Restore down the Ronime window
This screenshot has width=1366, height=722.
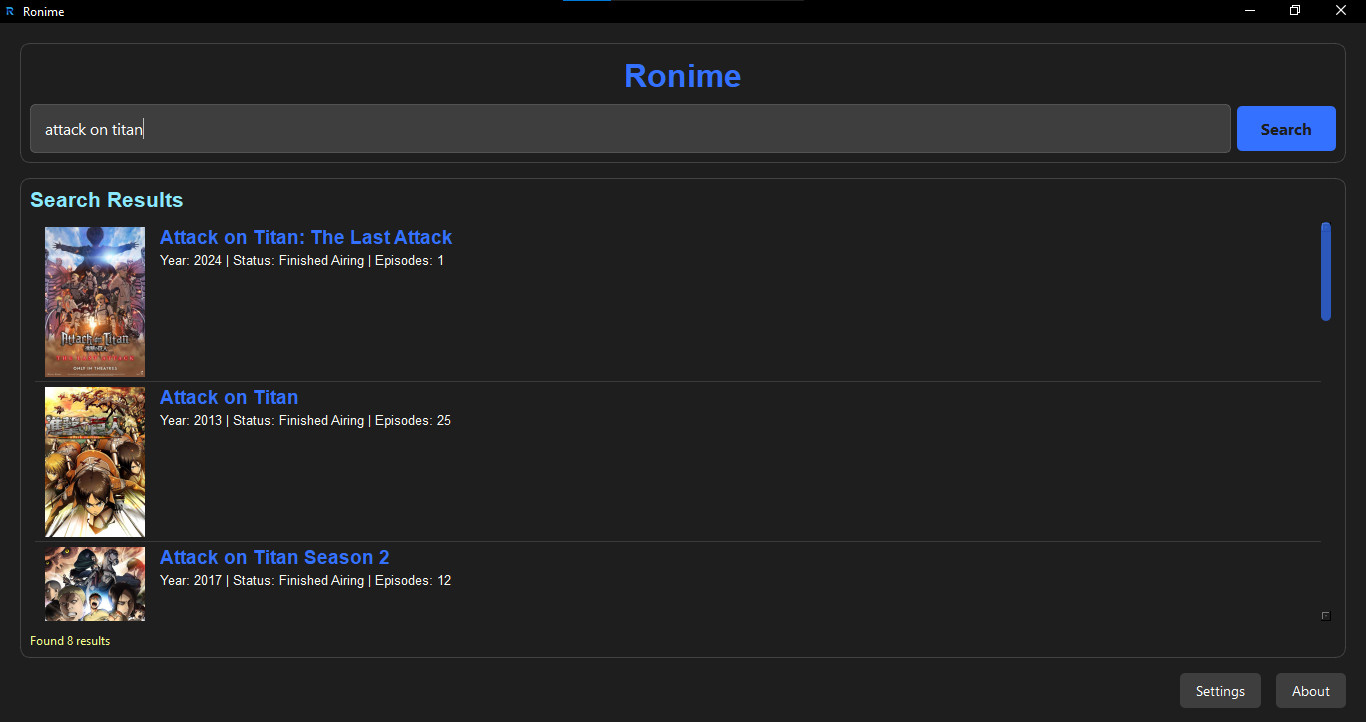click(1295, 11)
